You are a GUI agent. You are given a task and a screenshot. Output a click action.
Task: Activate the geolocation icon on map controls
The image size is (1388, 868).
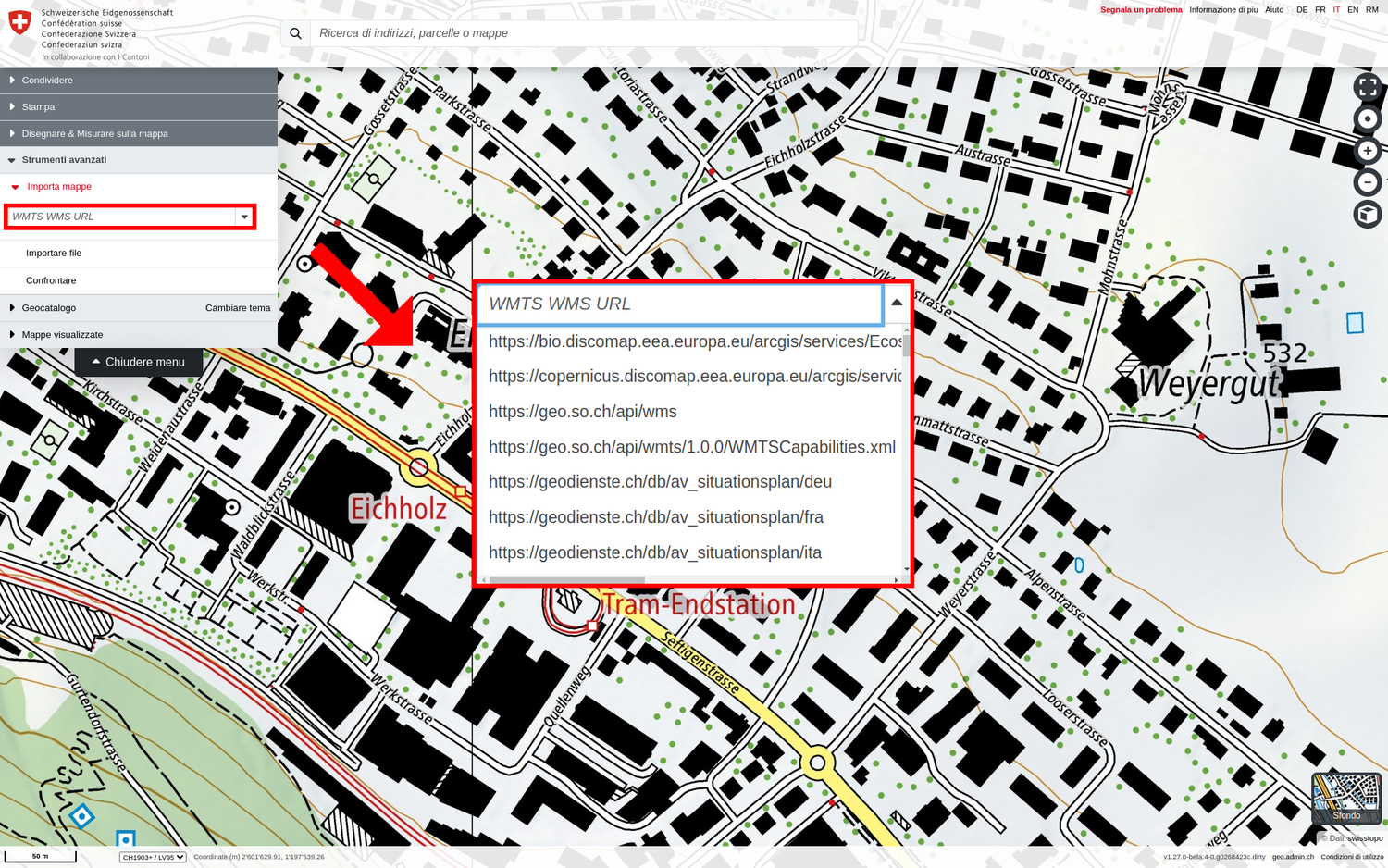pos(1368,118)
